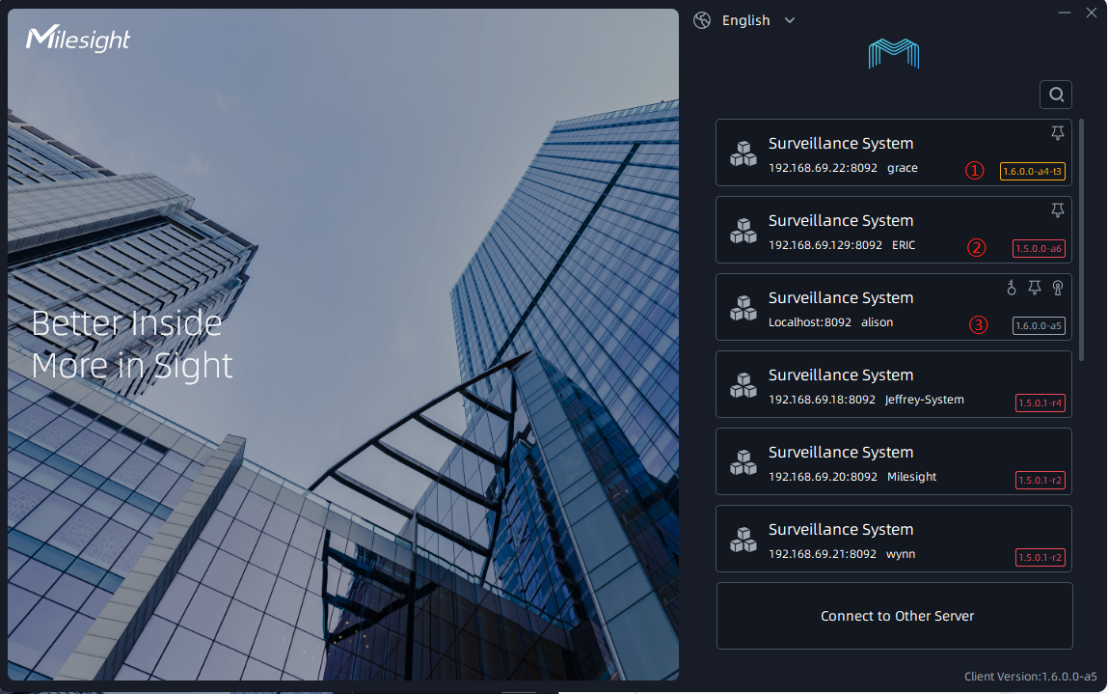This screenshot has height=694, width=1108.
Task: Click version badge 1.5.0.0-a6
Action: pyautogui.click(x=1039, y=248)
